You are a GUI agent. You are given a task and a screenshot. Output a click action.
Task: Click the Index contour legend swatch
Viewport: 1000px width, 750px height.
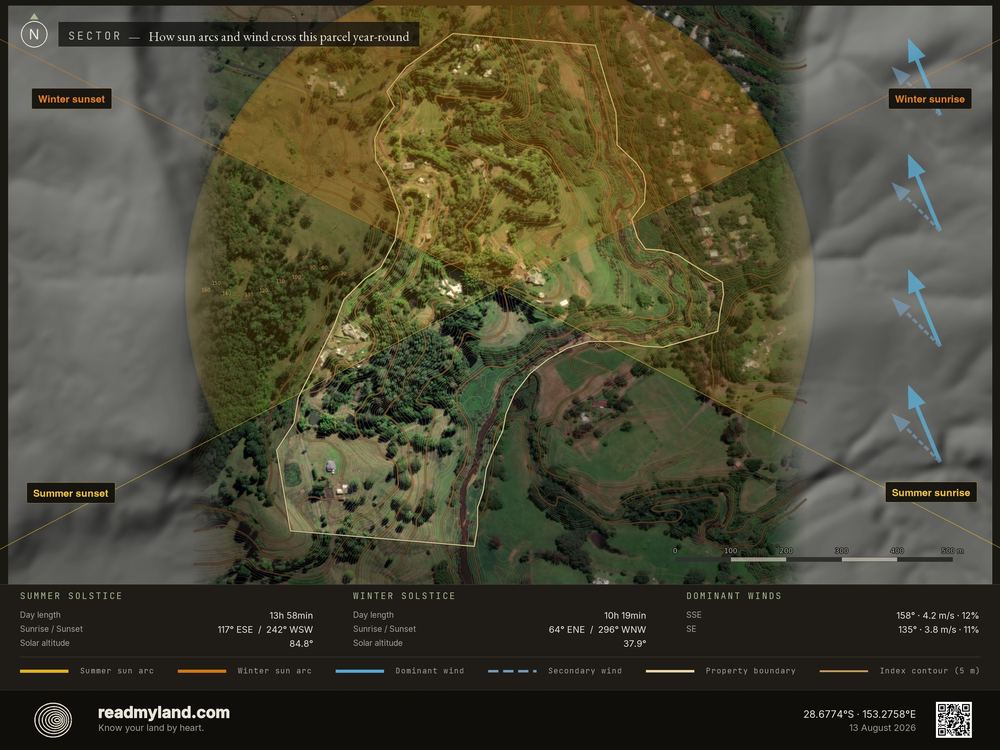pyautogui.click(x=844, y=671)
